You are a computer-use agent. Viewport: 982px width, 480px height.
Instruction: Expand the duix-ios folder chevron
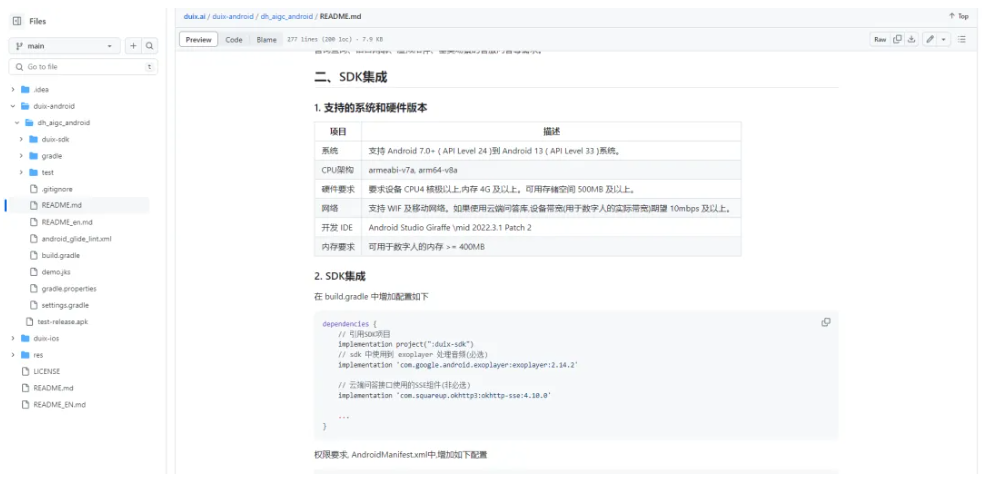pos(13,338)
